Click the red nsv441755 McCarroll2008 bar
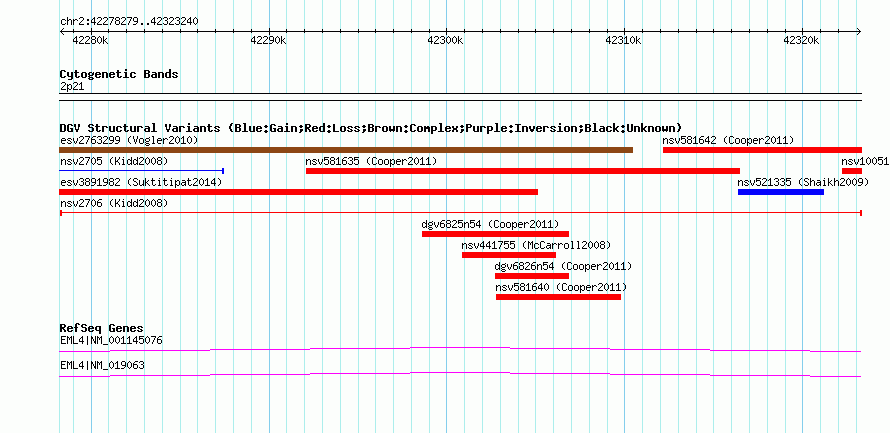Viewport: 890px width, 433px height. [509, 255]
